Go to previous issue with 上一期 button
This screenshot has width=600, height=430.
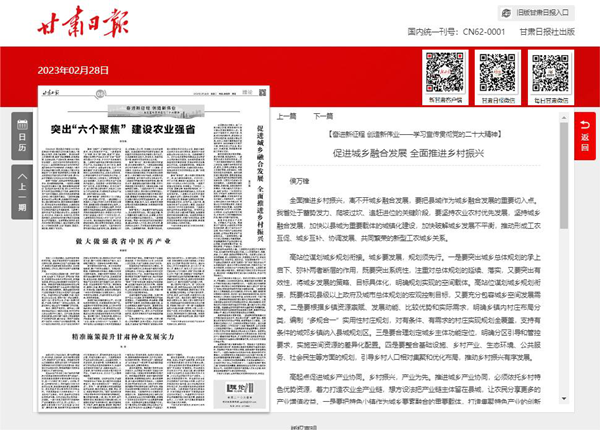(22, 192)
